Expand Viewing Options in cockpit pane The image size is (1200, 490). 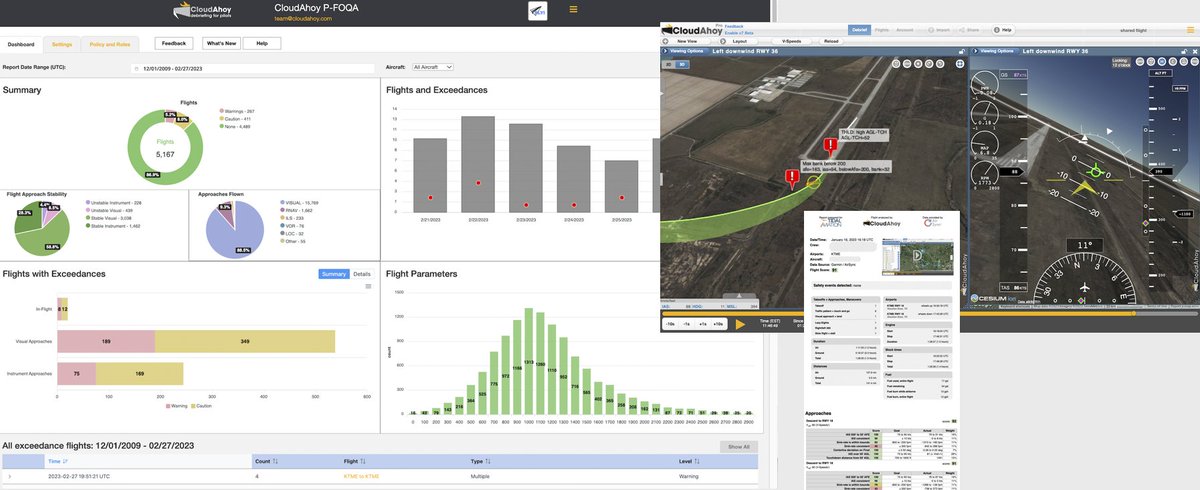(994, 51)
